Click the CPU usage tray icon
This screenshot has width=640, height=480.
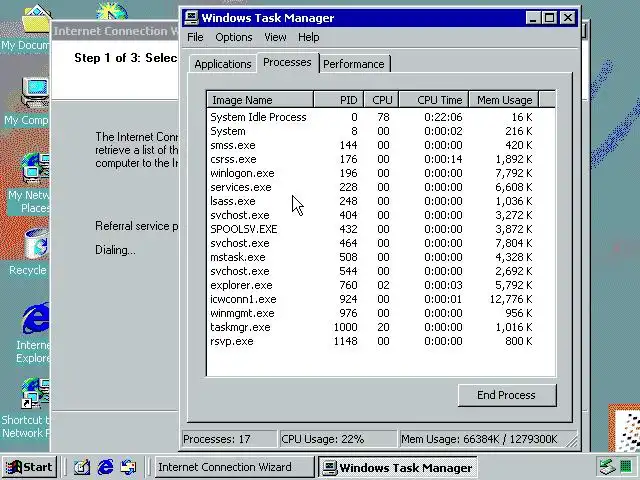tap(626, 467)
